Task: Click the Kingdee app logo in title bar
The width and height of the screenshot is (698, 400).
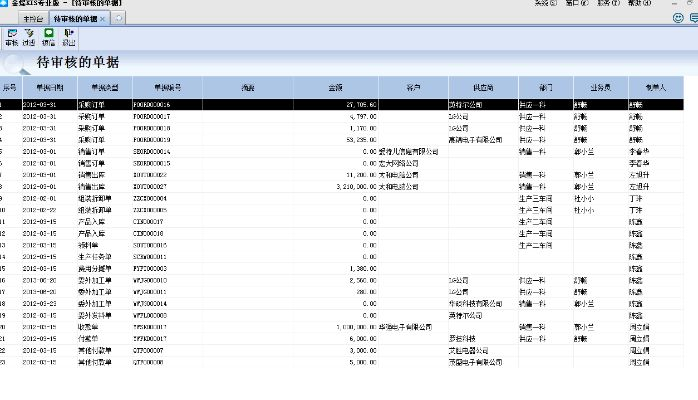Action: [4, 3]
